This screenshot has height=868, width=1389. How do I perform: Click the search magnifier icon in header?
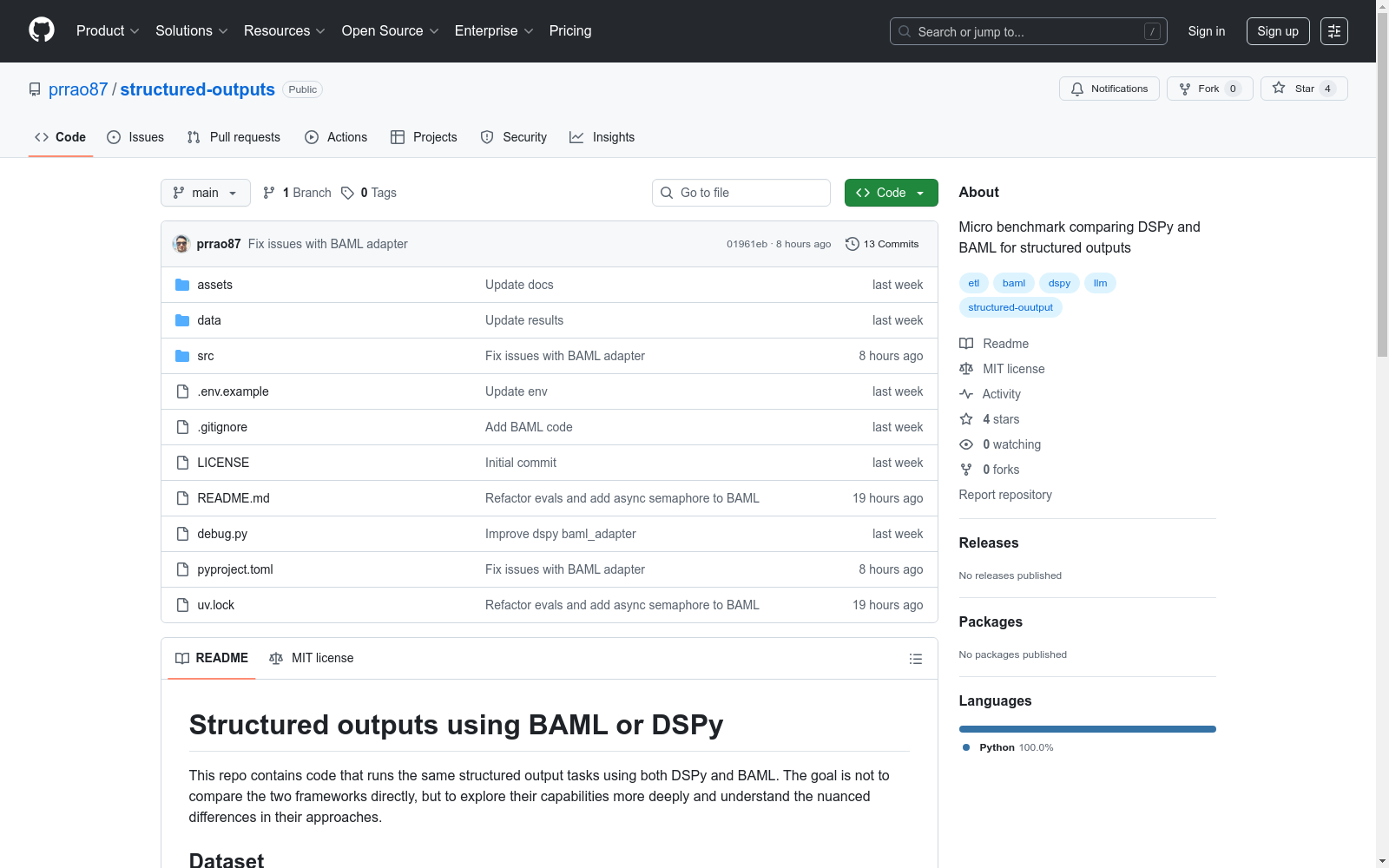tap(905, 31)
